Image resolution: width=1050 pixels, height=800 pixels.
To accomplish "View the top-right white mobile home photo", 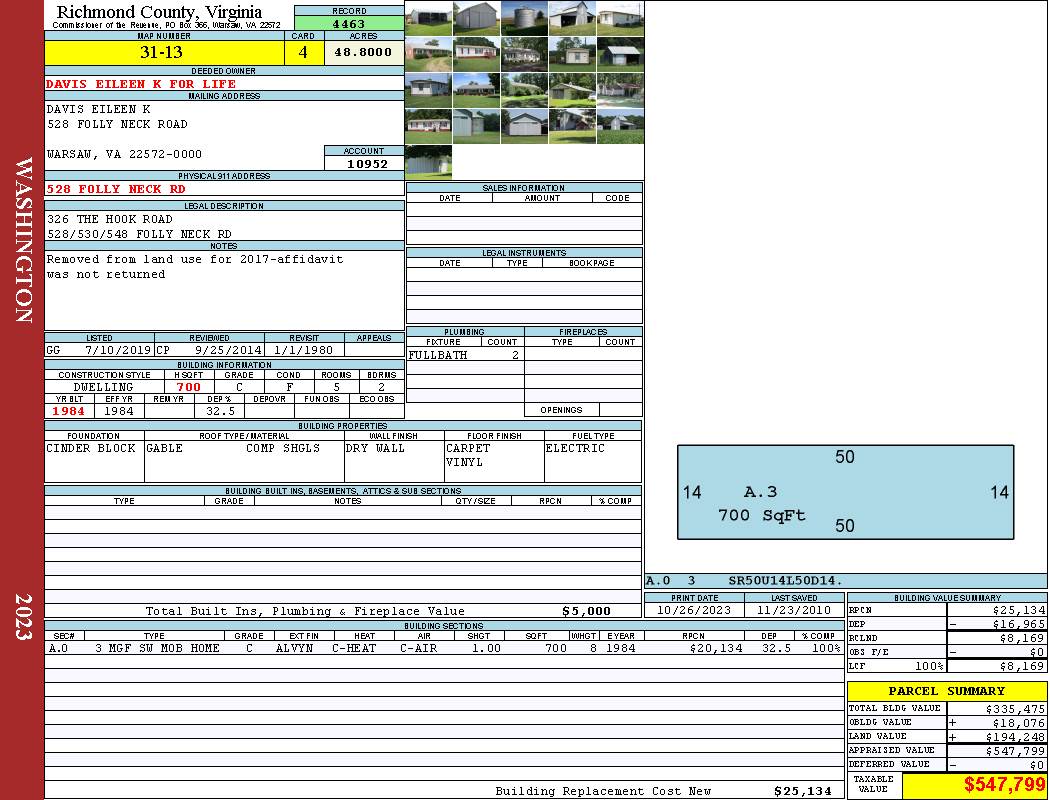I will [620, 18].
